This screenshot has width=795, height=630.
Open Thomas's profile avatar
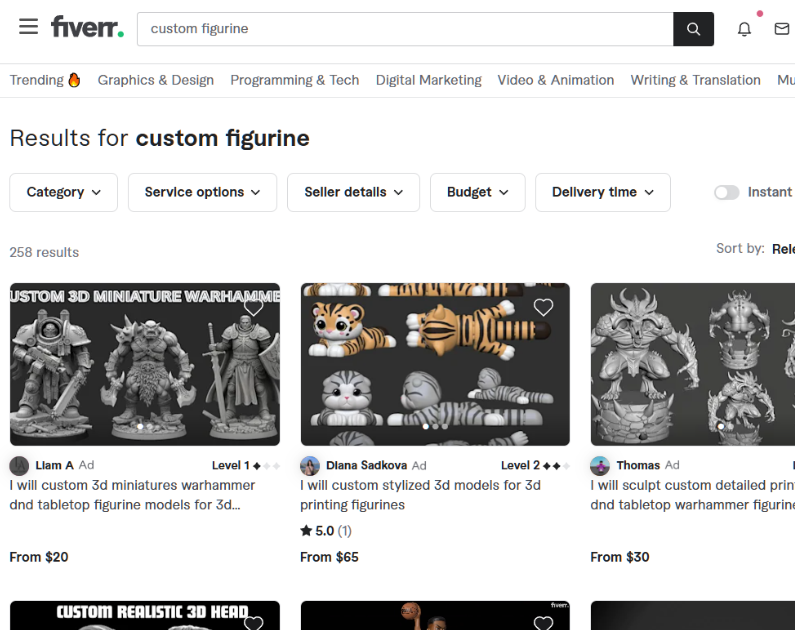click(x=600, y=465)
